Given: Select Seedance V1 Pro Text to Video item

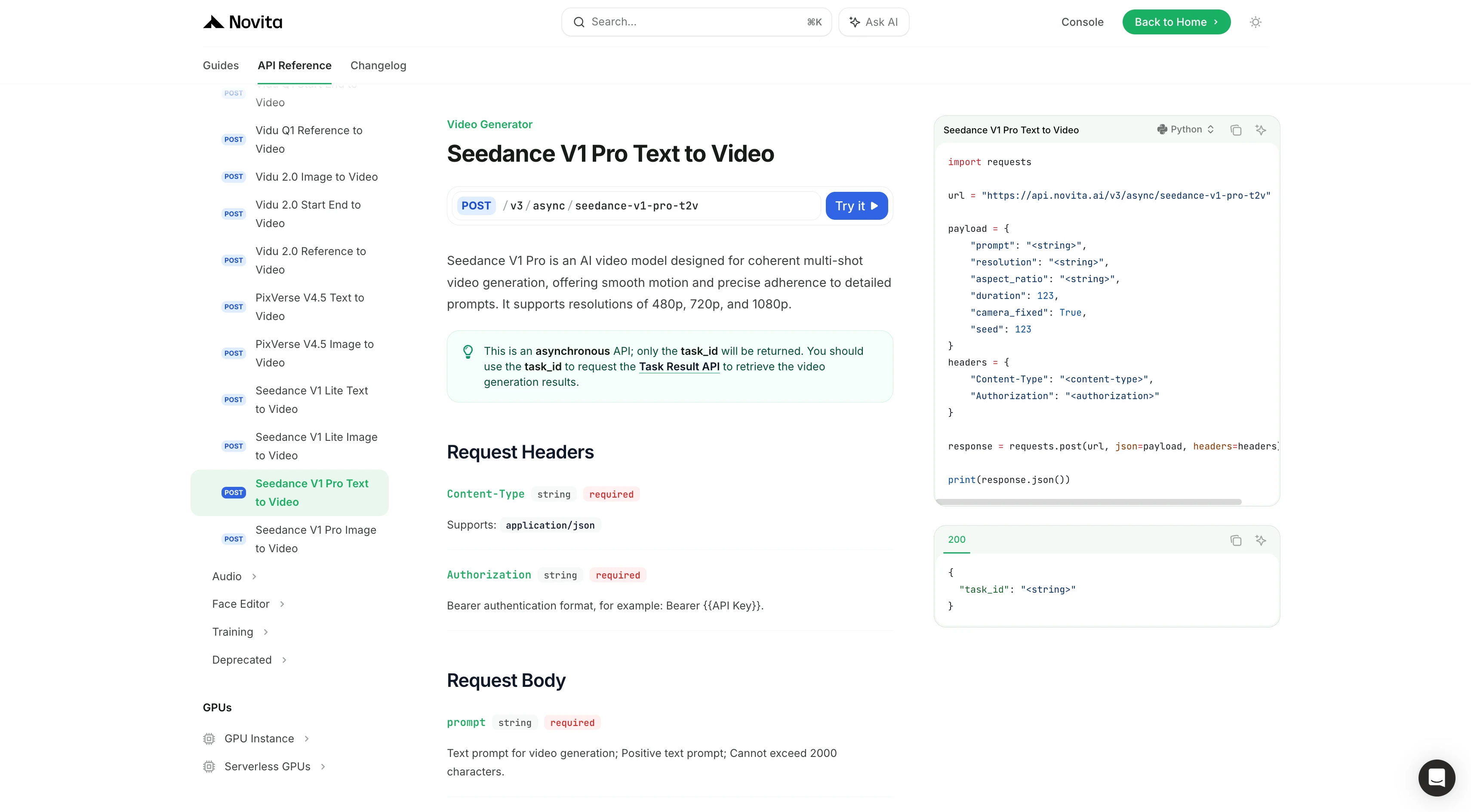Looking at the screenshot, I should pos(289,493).
